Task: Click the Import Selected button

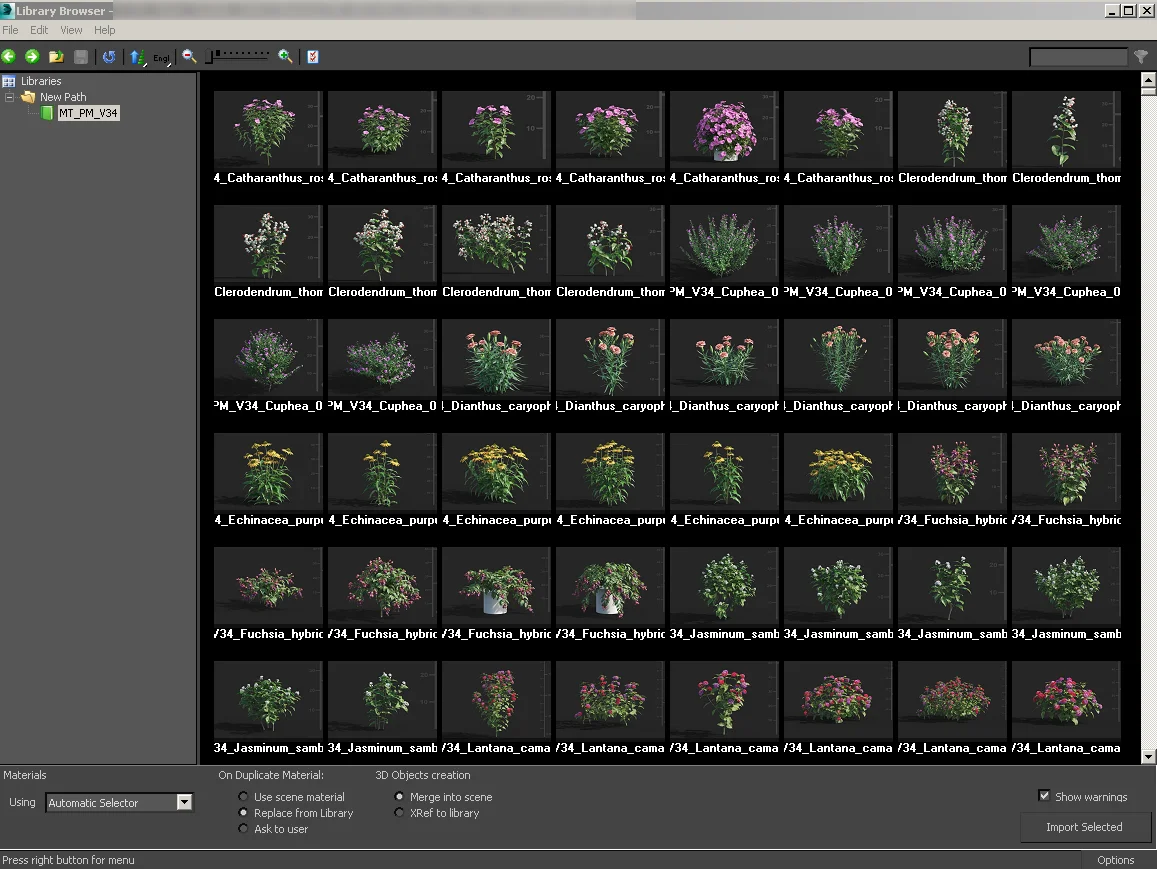Action: (1085, 827)
